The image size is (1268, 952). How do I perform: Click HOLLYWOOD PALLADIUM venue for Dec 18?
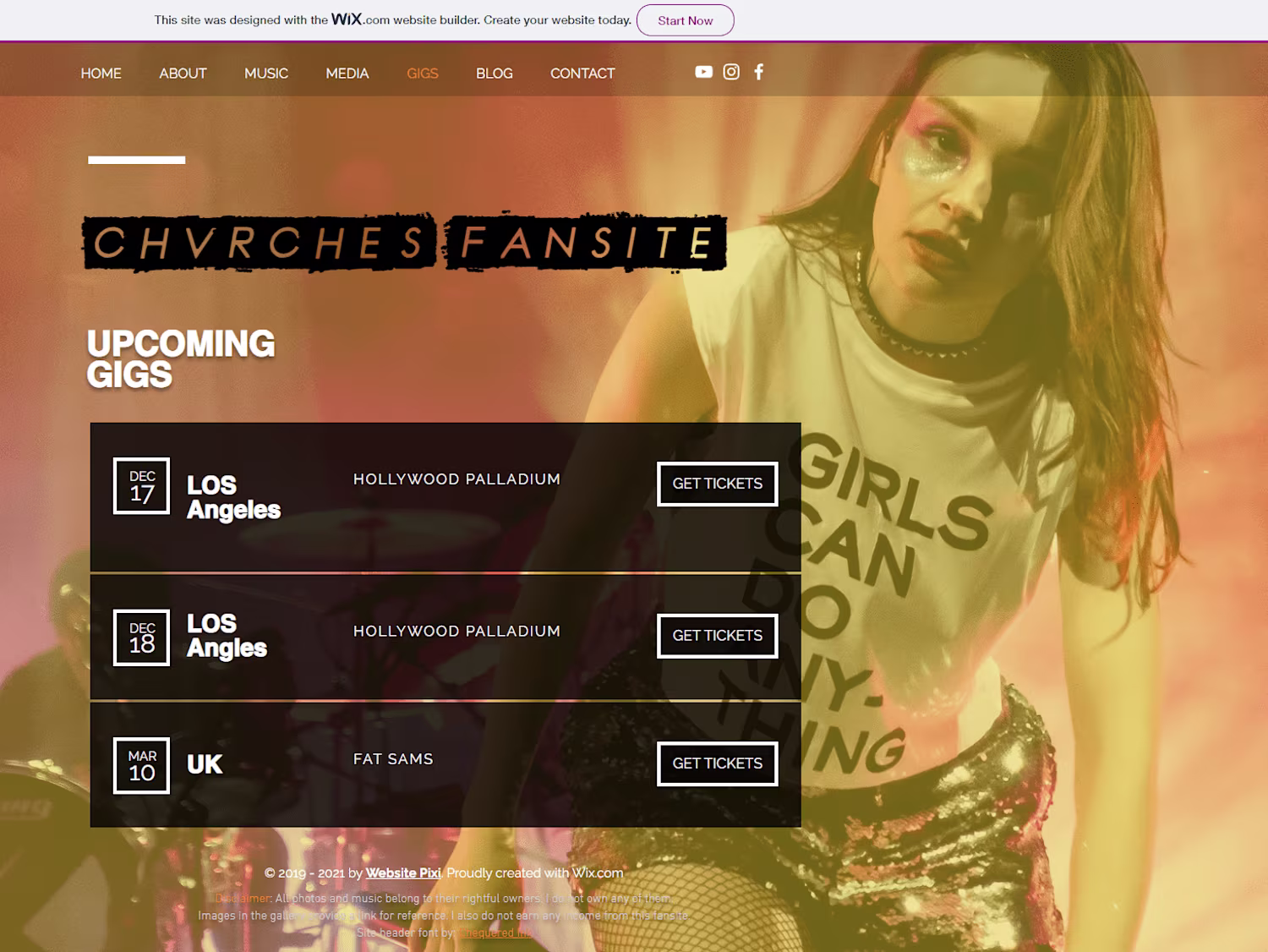click(x=456, y=632)
